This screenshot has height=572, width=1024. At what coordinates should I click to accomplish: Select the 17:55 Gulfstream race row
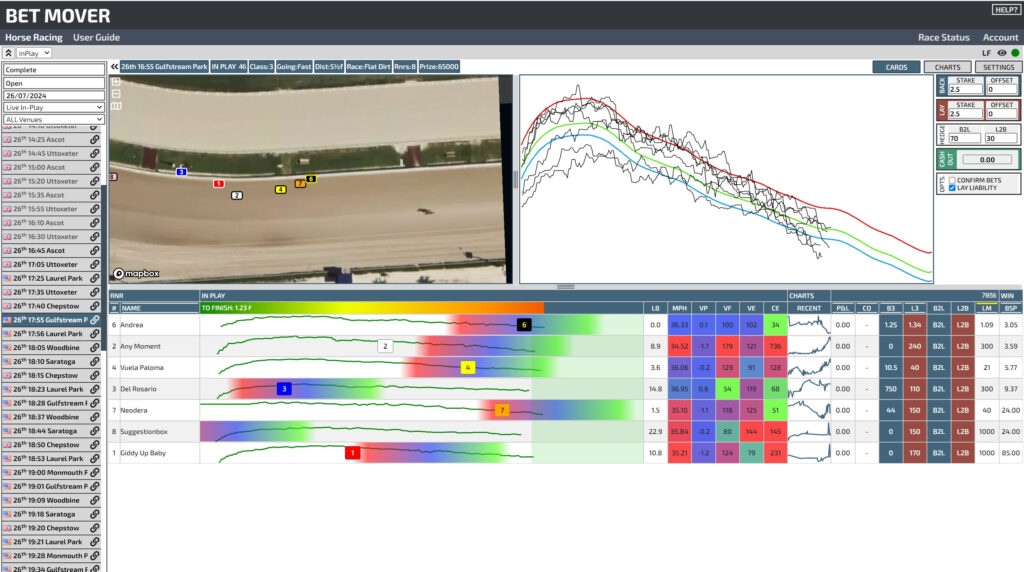52,320
